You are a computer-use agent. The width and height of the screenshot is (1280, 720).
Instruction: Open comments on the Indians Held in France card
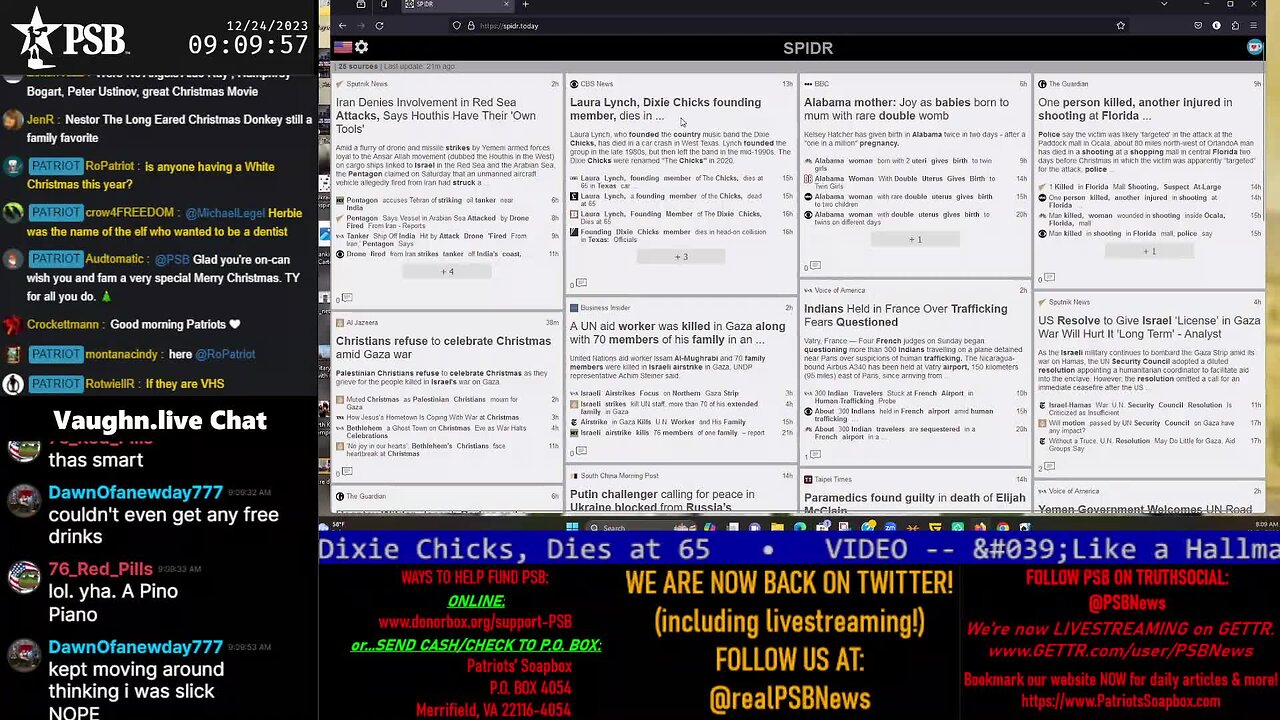pos(815,455)
